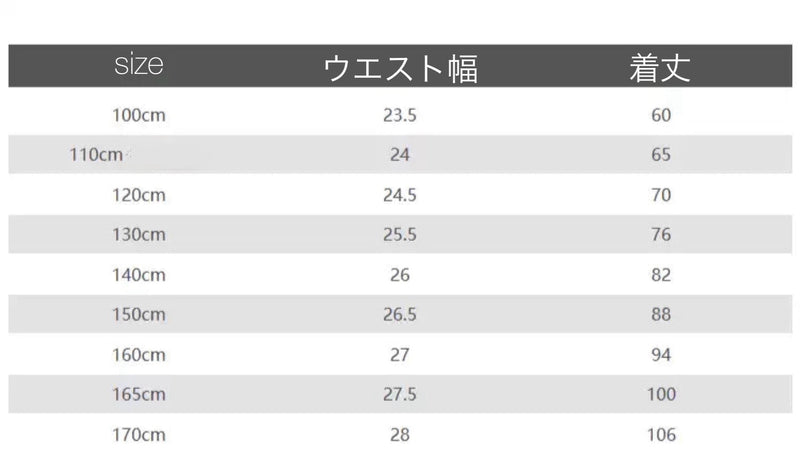
Task: Click the waist value 23.5
Action: (x=400, y=115)
